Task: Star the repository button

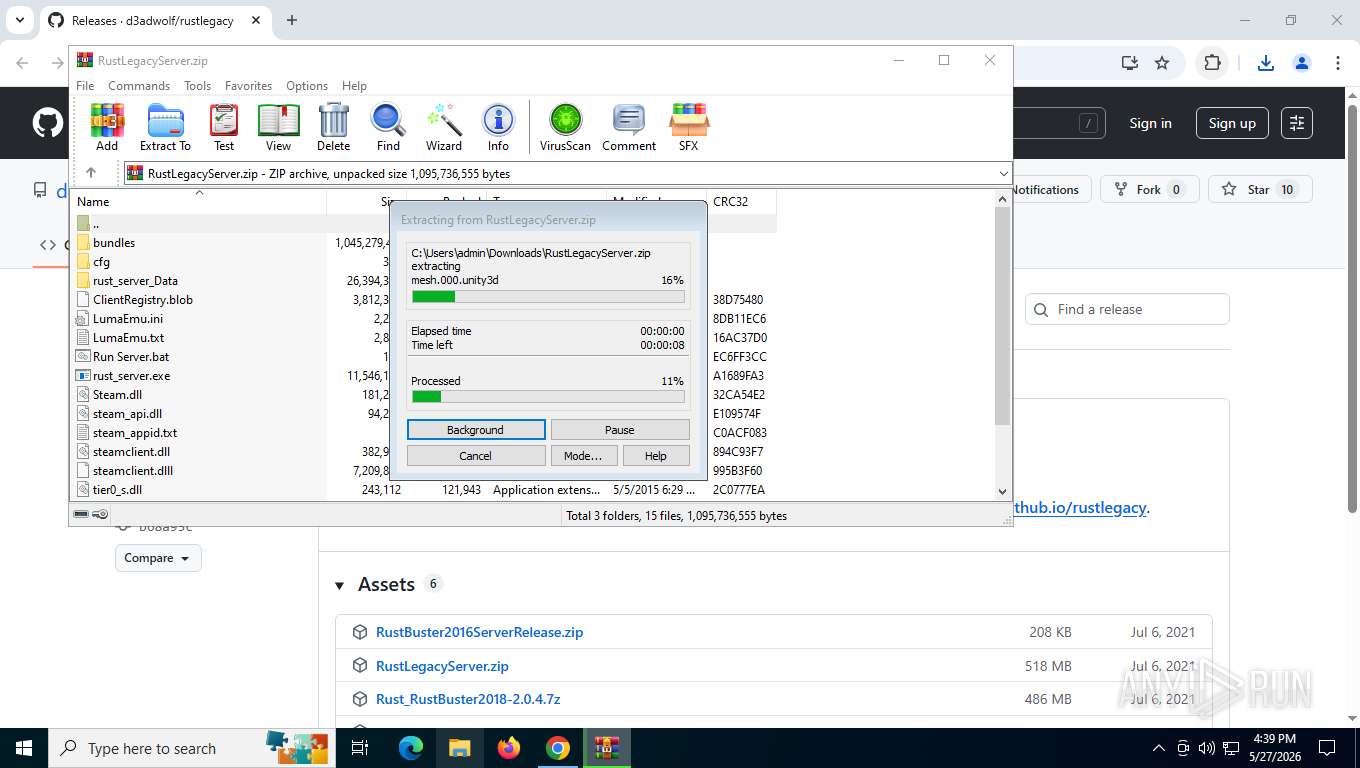Action: pyautogui.click(x=1259, y=190)
